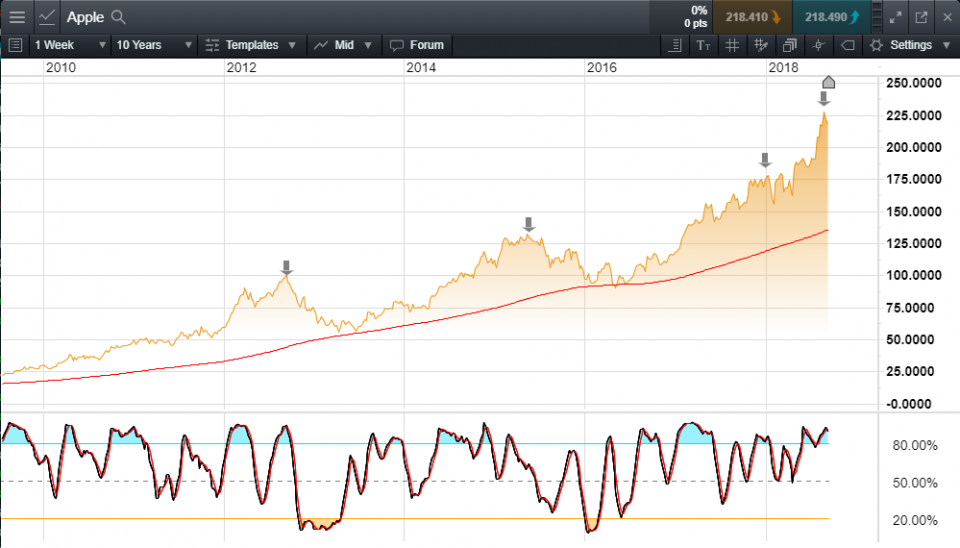The image size is (960, 548).
Task: Toggle the price label tag icon
Action: 847,45
